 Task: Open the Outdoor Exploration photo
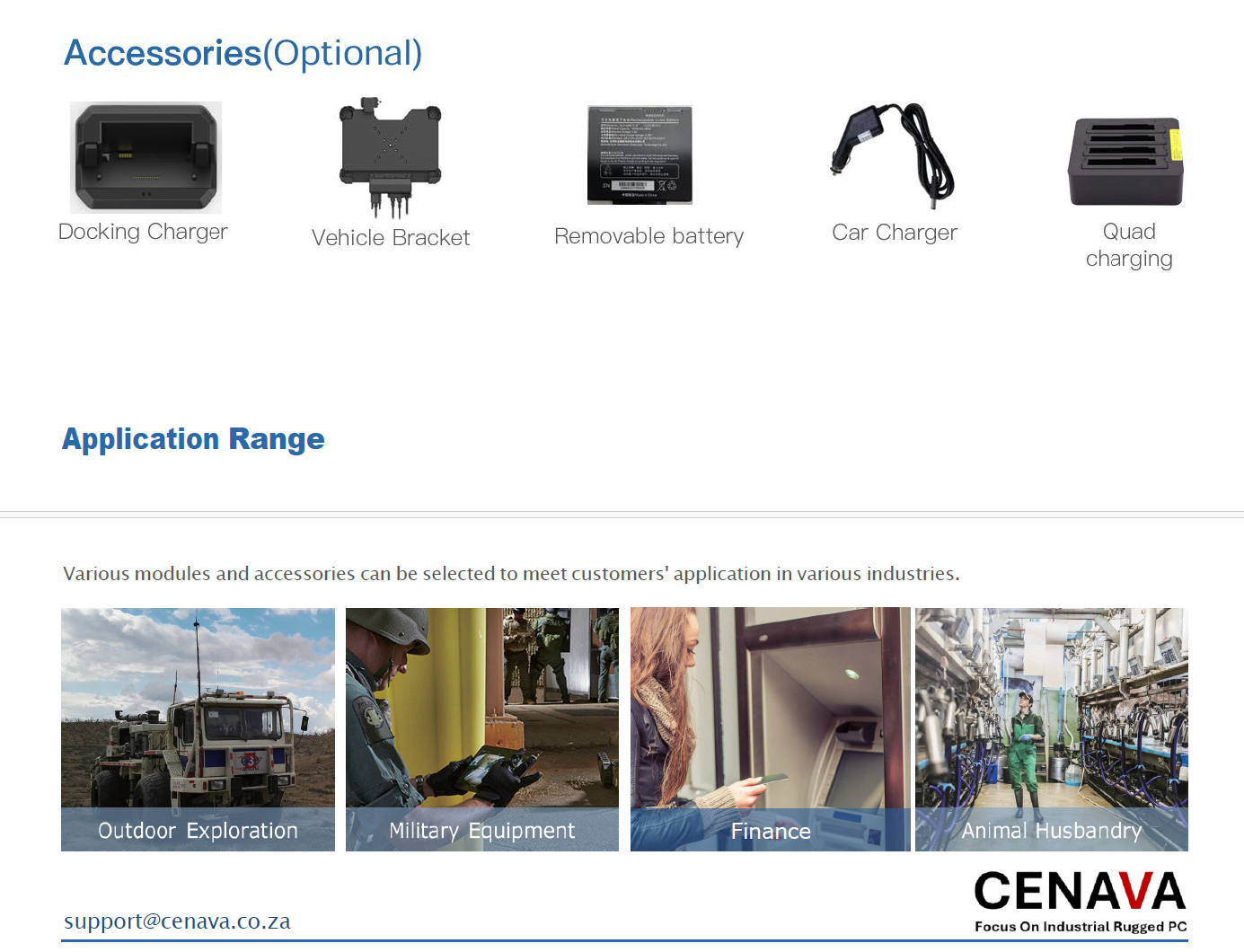tap(198, 729)
